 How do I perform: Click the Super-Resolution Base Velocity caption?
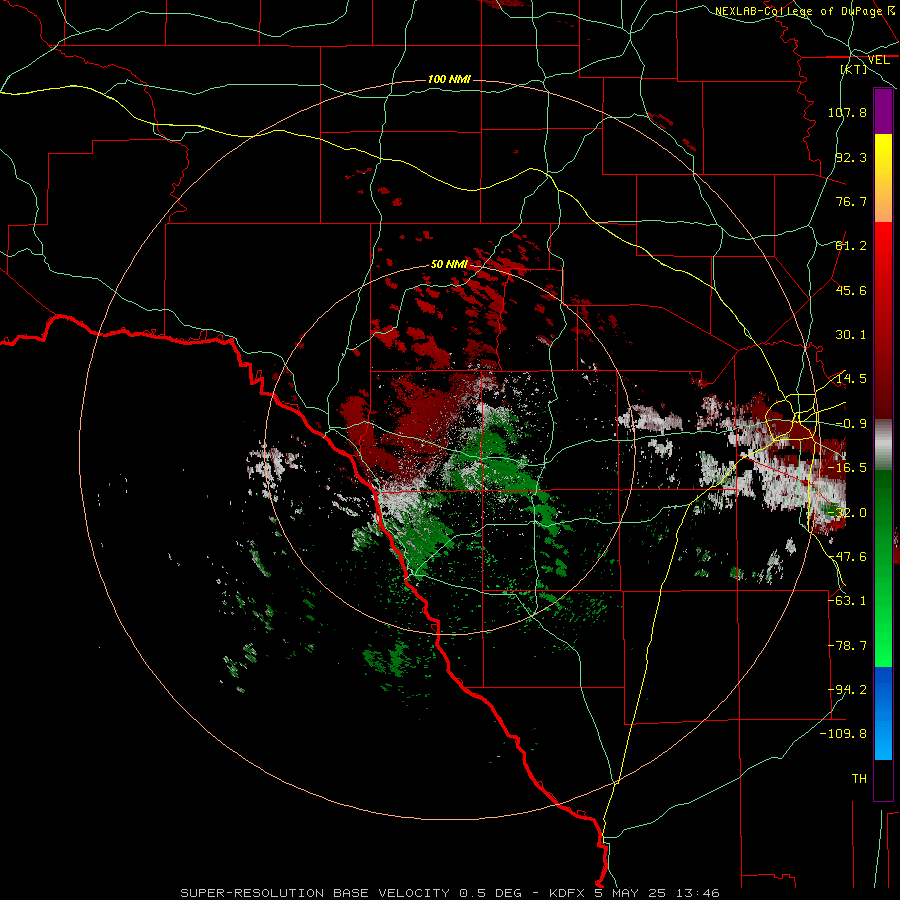449,893
